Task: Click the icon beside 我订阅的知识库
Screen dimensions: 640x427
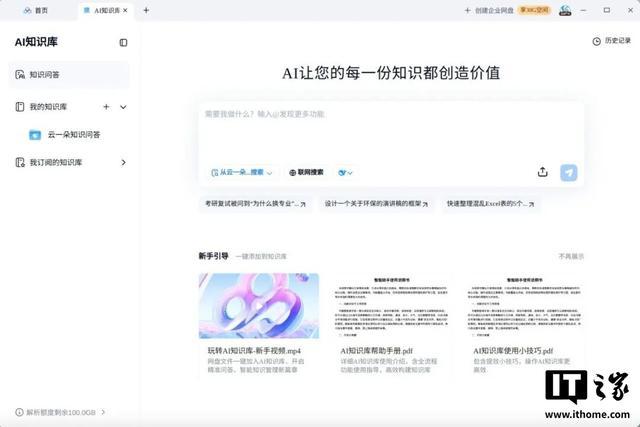Action: (20, 162)
